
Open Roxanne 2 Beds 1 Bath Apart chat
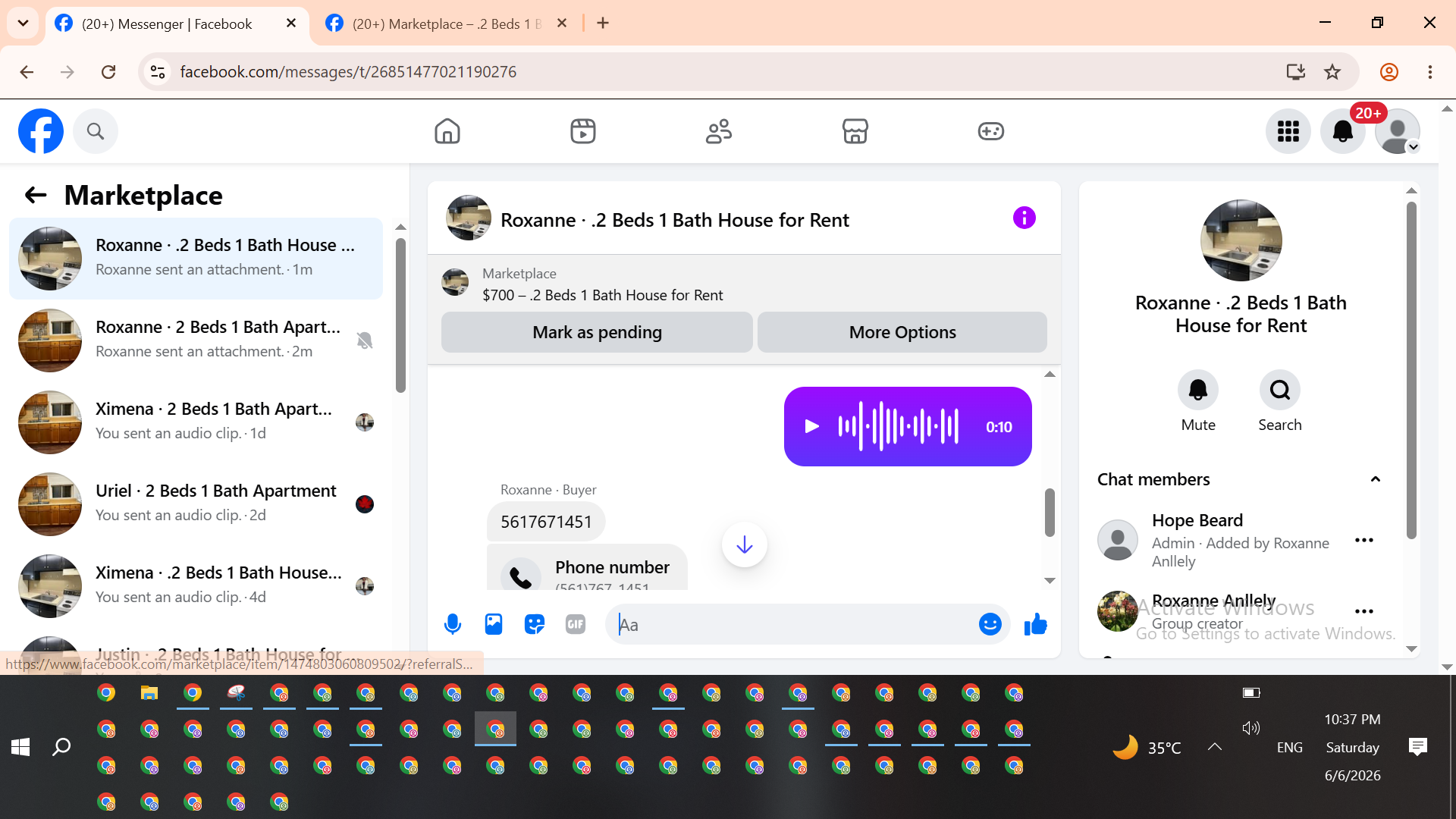pos(196,340)
